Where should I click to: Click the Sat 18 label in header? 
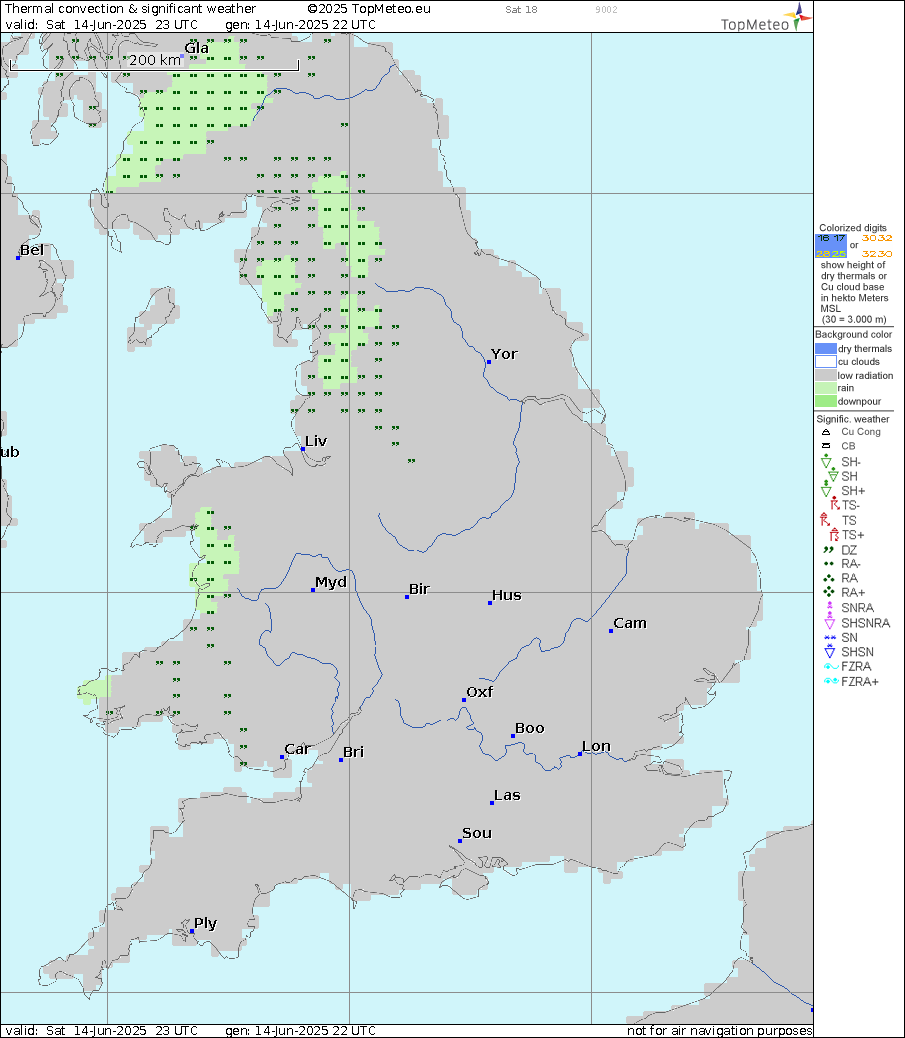coord(522,9)
